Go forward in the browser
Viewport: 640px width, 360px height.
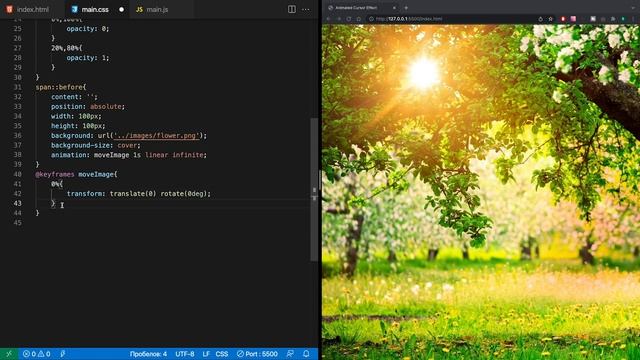click(x=339, y=19)
